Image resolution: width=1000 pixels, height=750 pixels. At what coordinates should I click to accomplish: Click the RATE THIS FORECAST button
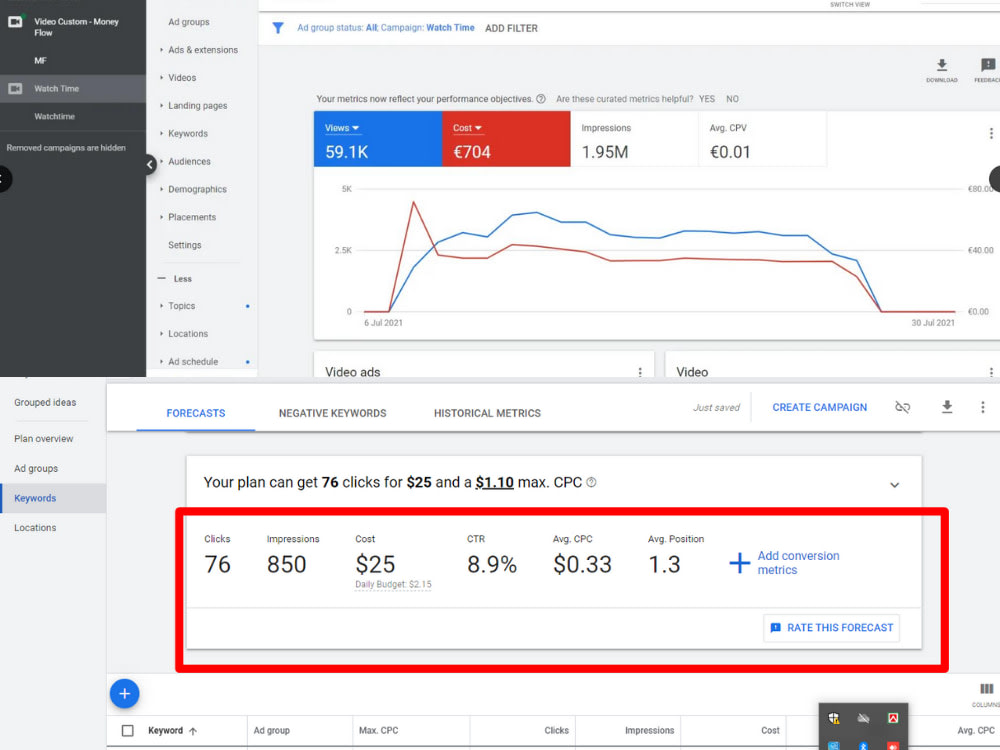831,628
